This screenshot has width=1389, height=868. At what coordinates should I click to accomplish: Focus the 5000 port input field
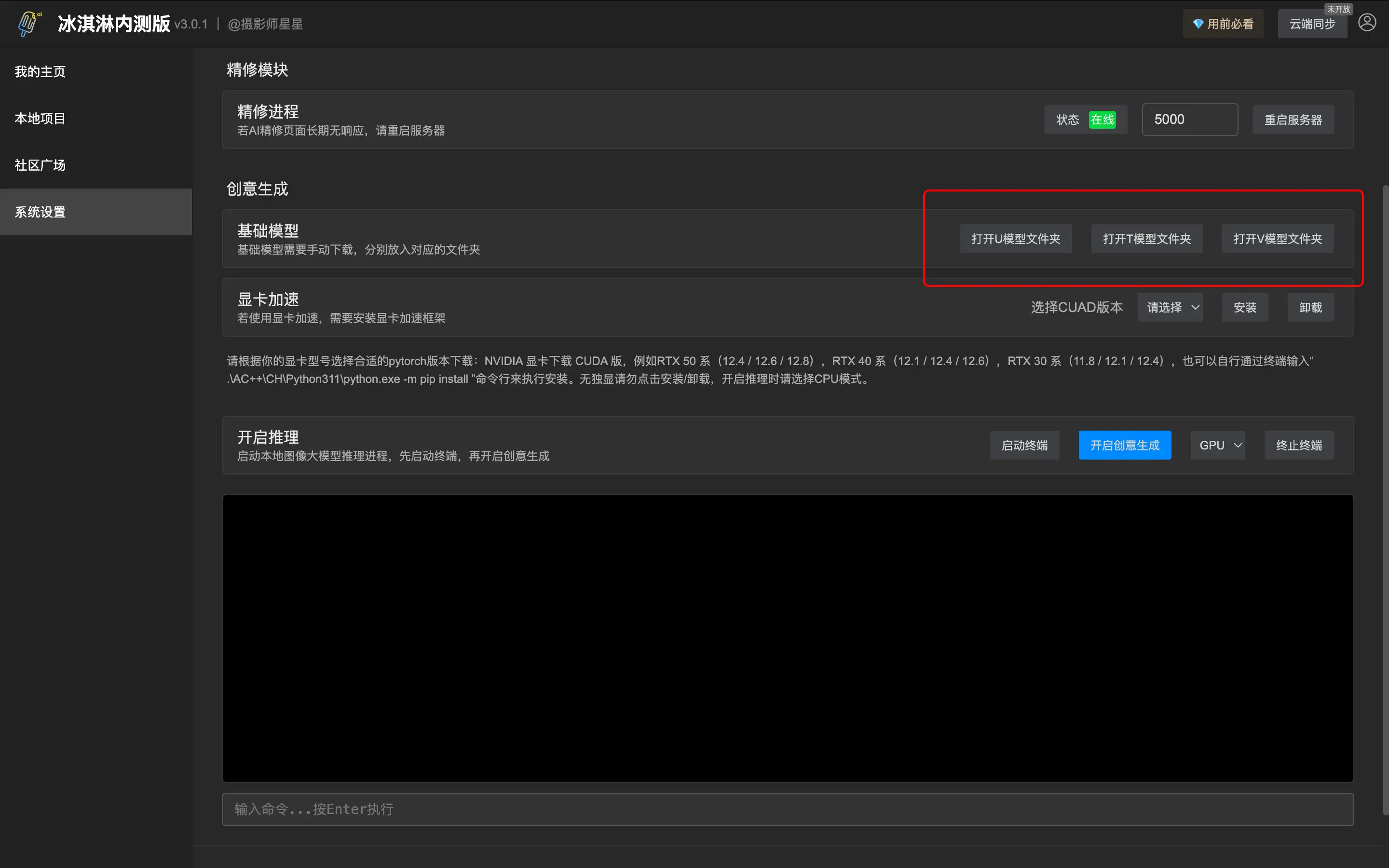point(1189,120)
